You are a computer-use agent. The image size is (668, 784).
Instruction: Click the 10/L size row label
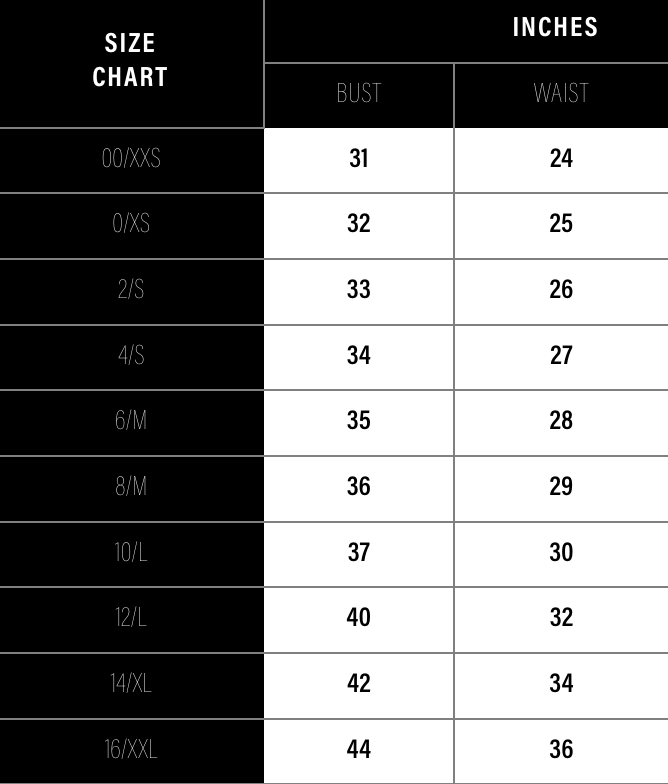pyautogui.click(x=131, y=552)
